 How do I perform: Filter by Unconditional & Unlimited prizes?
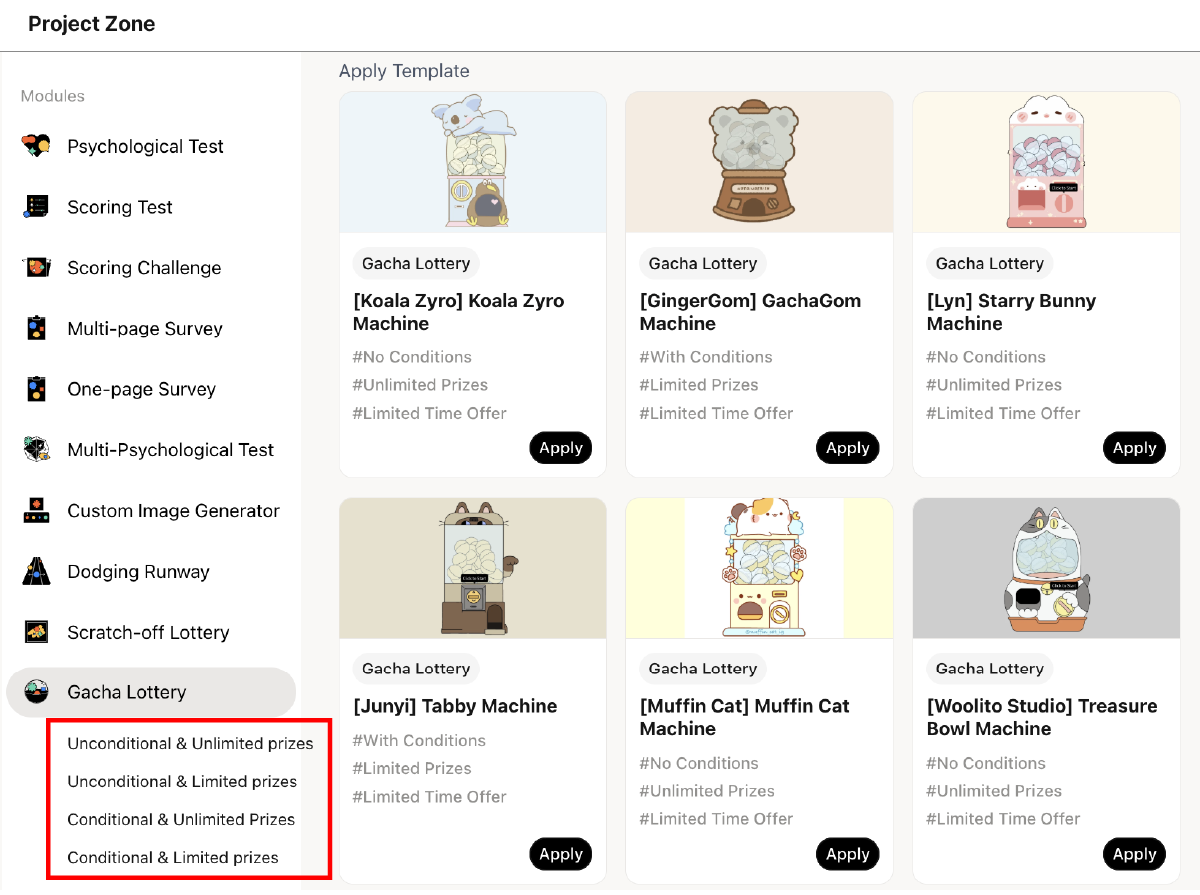pos(190,744)
